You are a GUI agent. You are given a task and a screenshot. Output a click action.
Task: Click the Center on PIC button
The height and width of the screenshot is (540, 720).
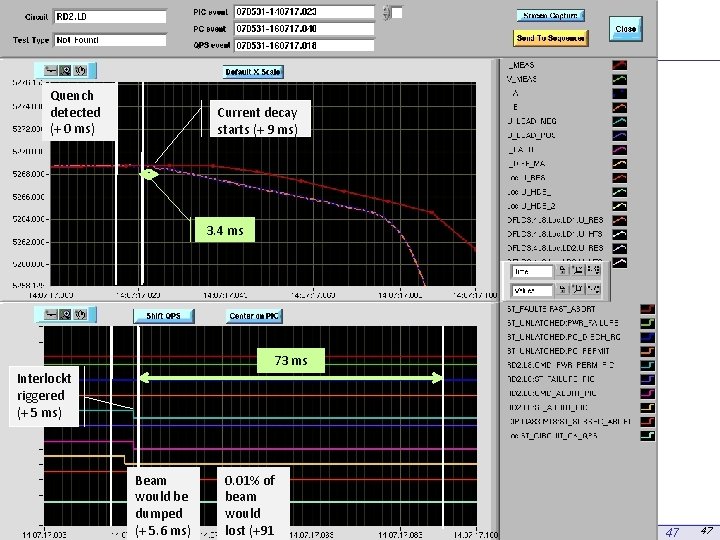tap(254, 316)
